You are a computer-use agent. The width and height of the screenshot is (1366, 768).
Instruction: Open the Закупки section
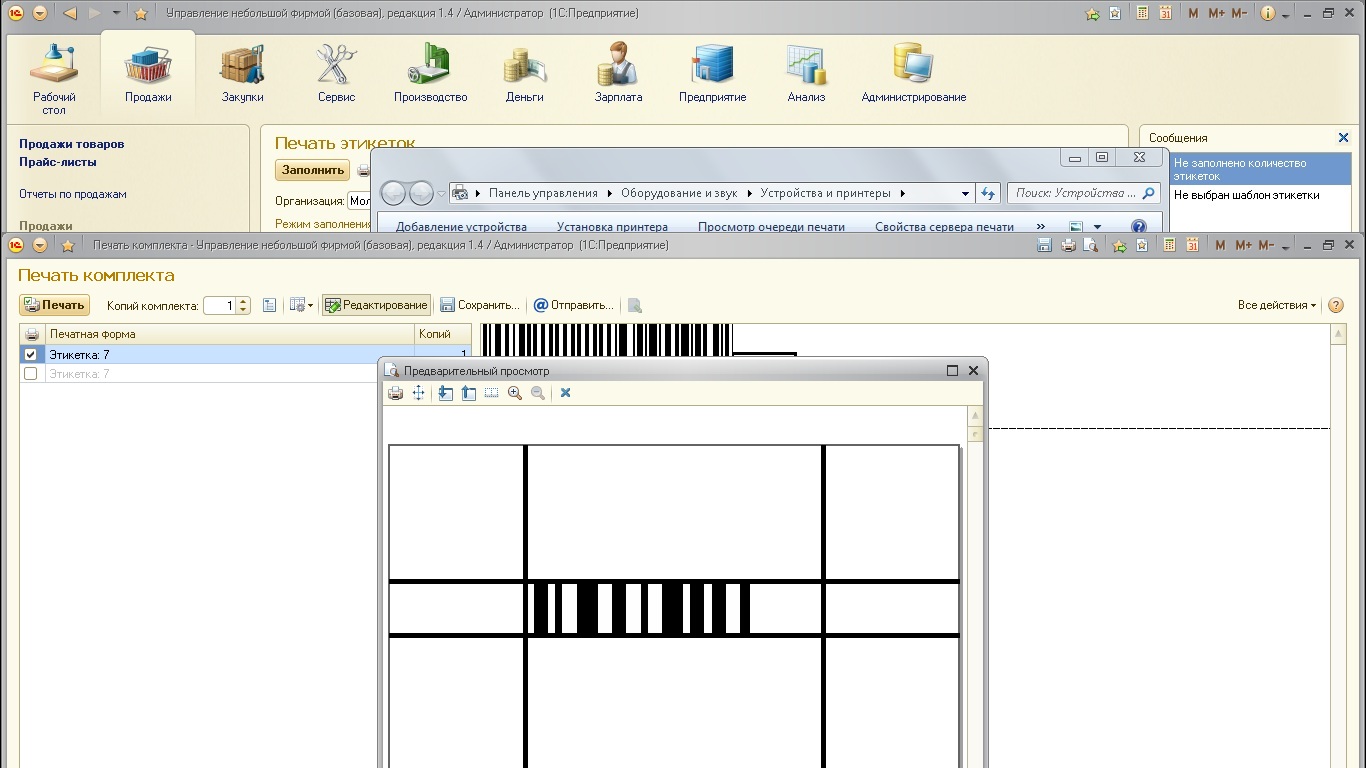[242, 74]
